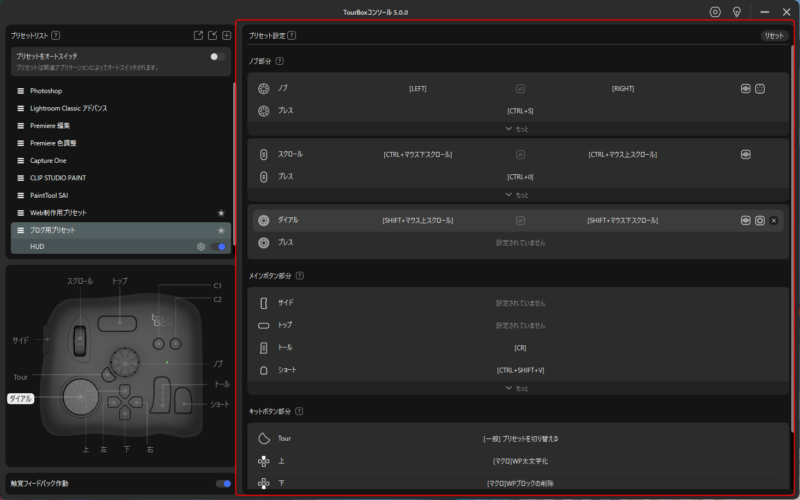Clear the ダイアル row with the X icon
This screenshot has width=800, height=500.
point(773,220)
